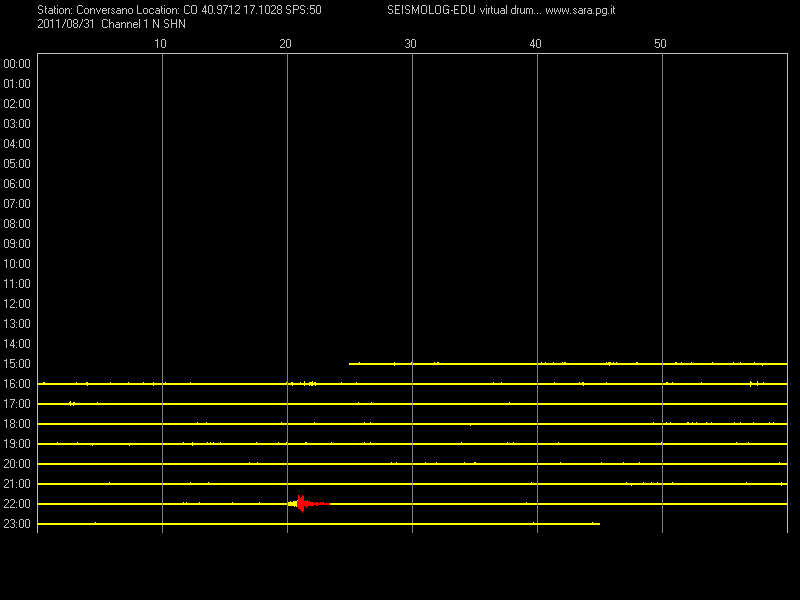The width and height of the screenshot is (800, 600).
Task: Click the 22:00 hour label
Action: pos(17,504)
